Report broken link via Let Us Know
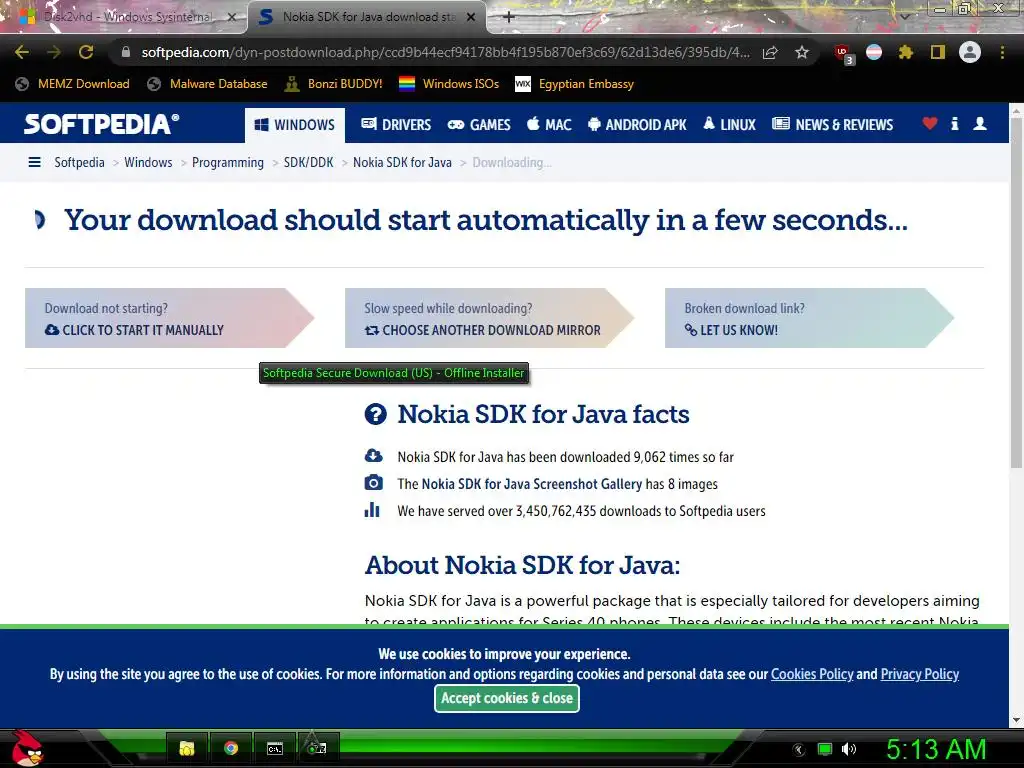Image resolution: width=1024 pixels, height=768 pixels. (x=809, y=318)
